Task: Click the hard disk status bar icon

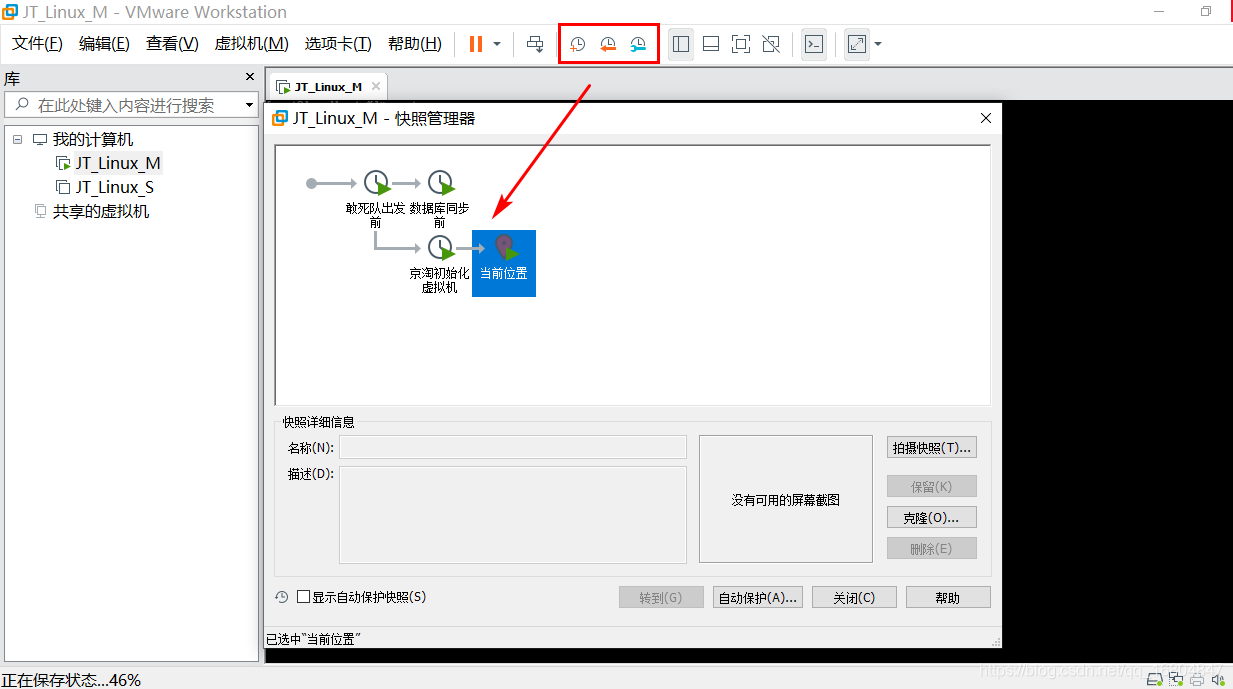Action: coord(1154,680)
